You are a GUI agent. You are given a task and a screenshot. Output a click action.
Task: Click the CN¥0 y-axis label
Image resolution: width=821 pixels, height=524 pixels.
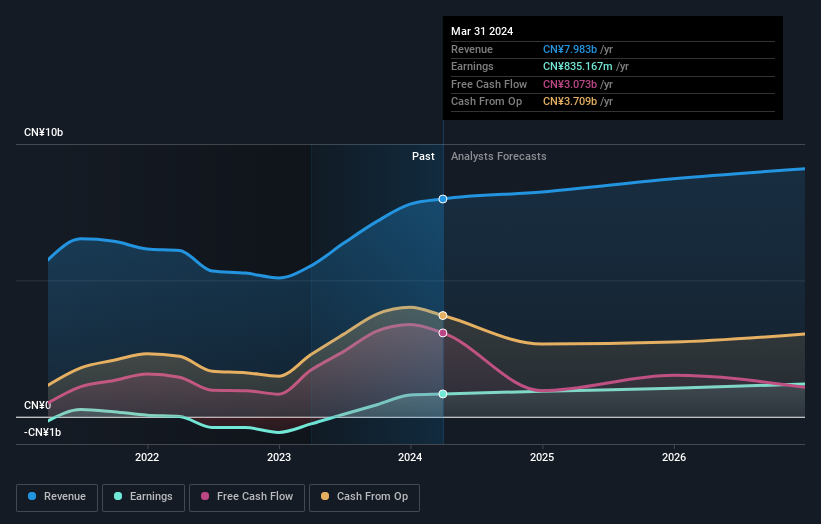[37, 405]
